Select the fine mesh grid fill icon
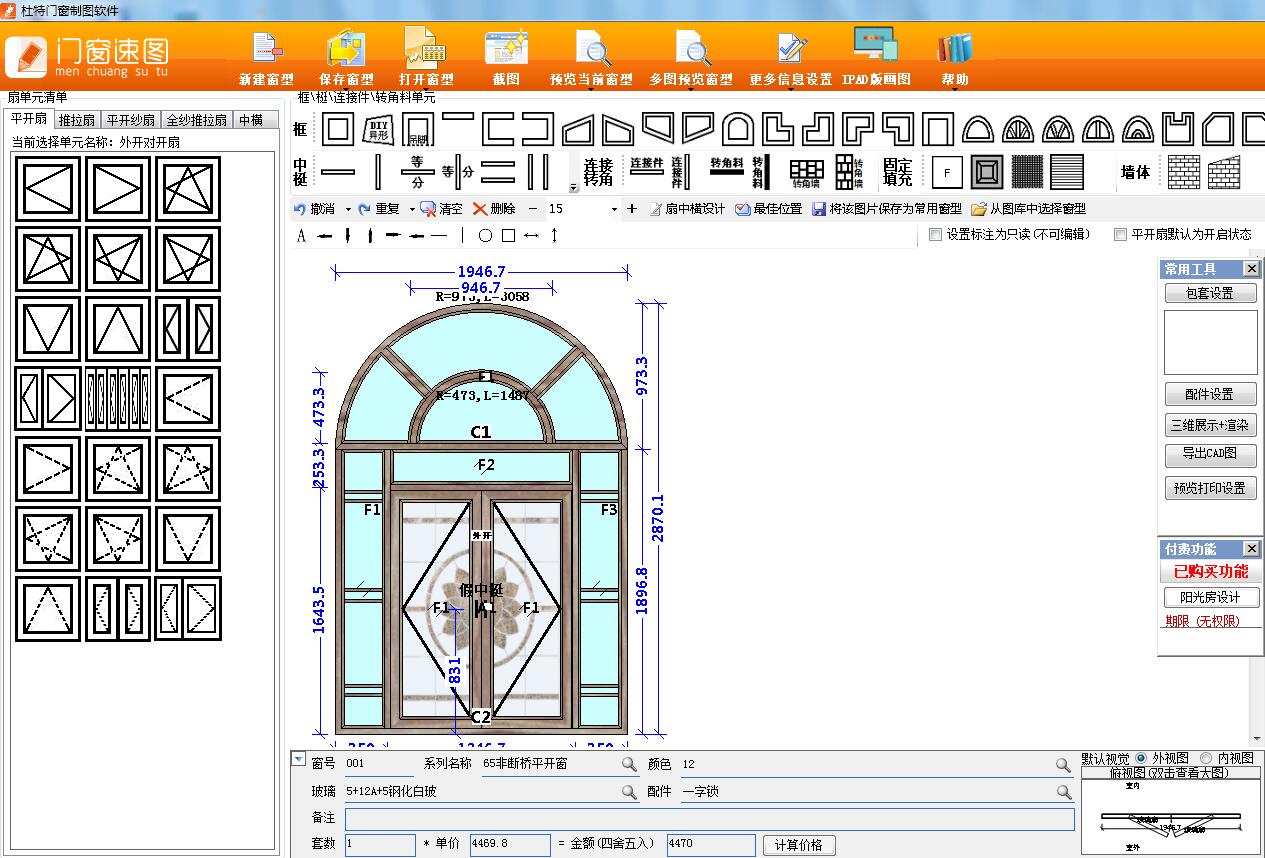The height and width of the screenshot is (858, 1265). [1027, 172]
